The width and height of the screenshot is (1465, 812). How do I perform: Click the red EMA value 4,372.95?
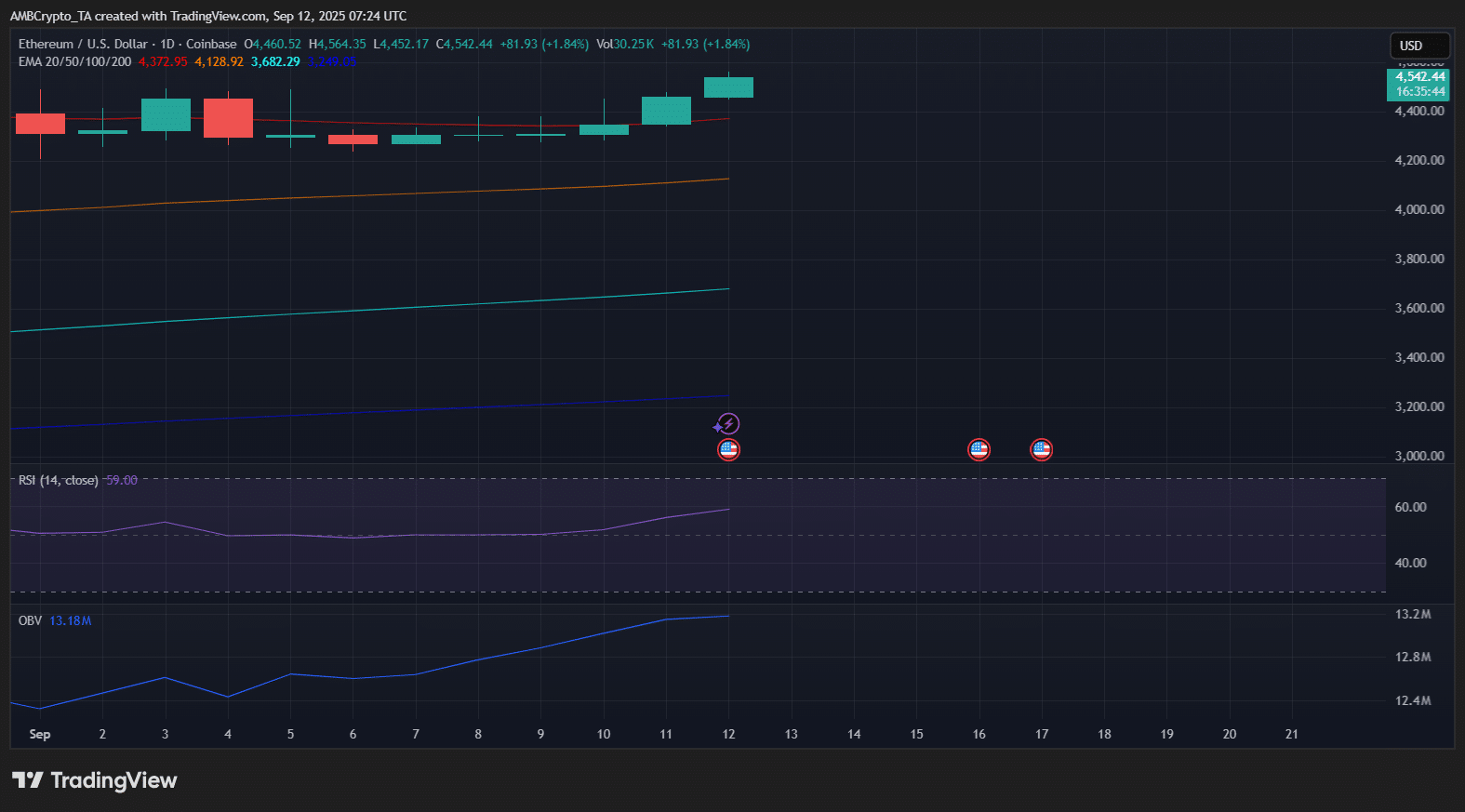[x=163, y=61]
